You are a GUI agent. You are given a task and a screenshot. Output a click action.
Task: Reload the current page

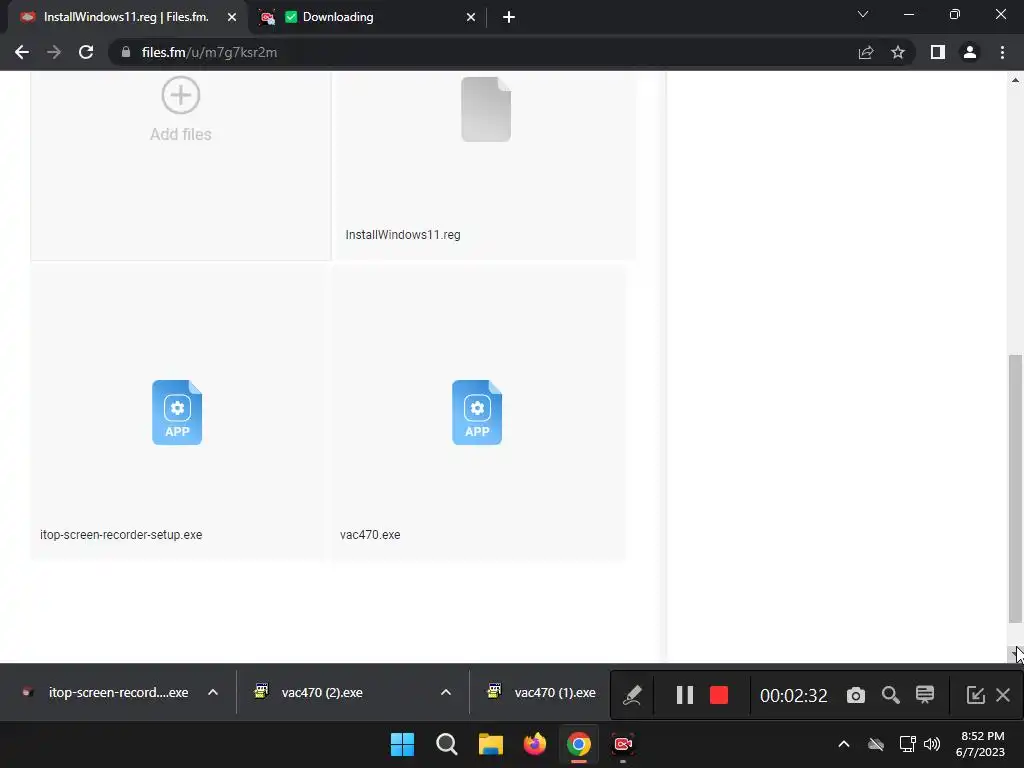pyautogui.click(x=86, y=52)
